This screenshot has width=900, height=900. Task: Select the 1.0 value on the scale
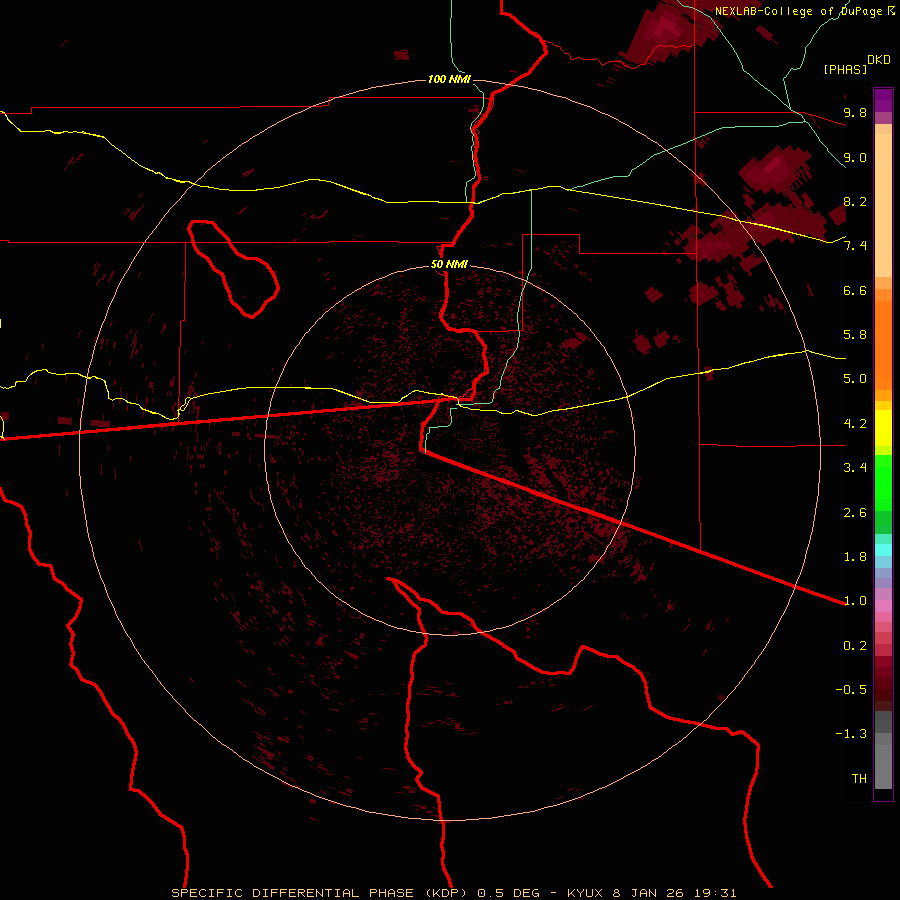pyautogui.click(x=855, y=601)
